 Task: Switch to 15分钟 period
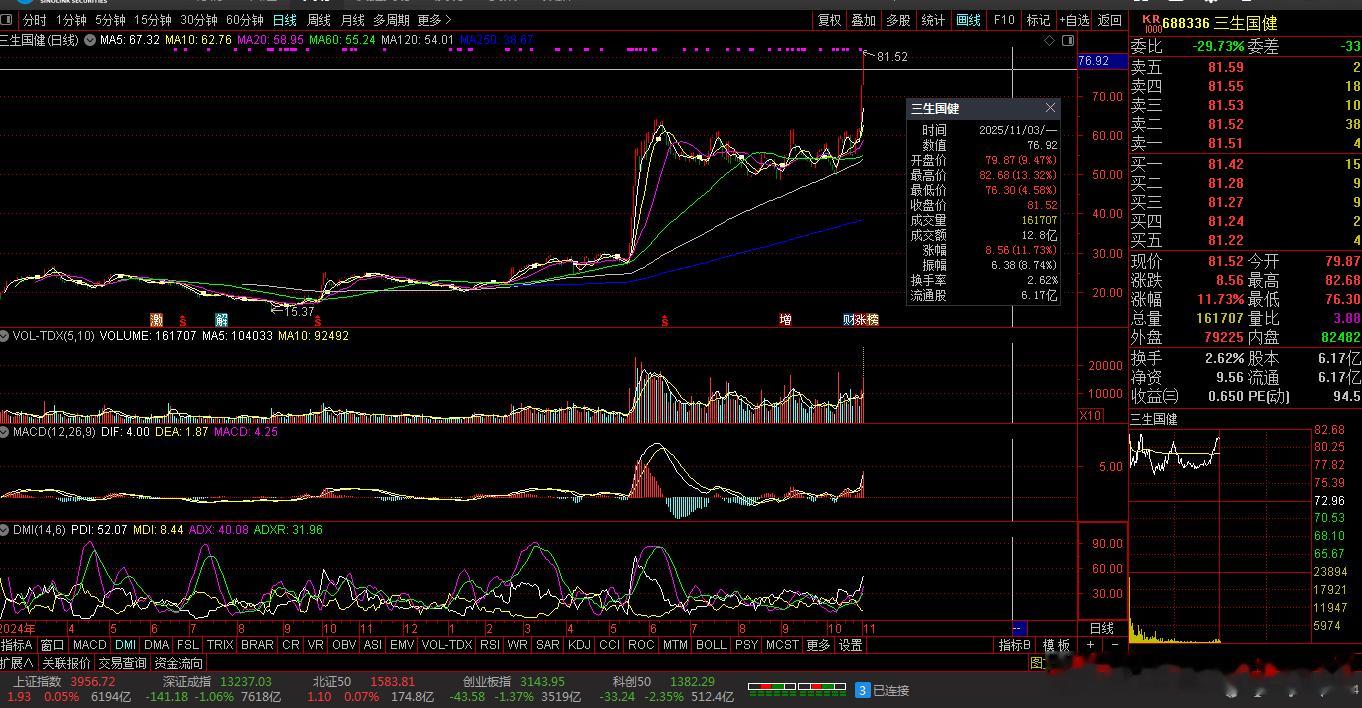click(153, 20)
